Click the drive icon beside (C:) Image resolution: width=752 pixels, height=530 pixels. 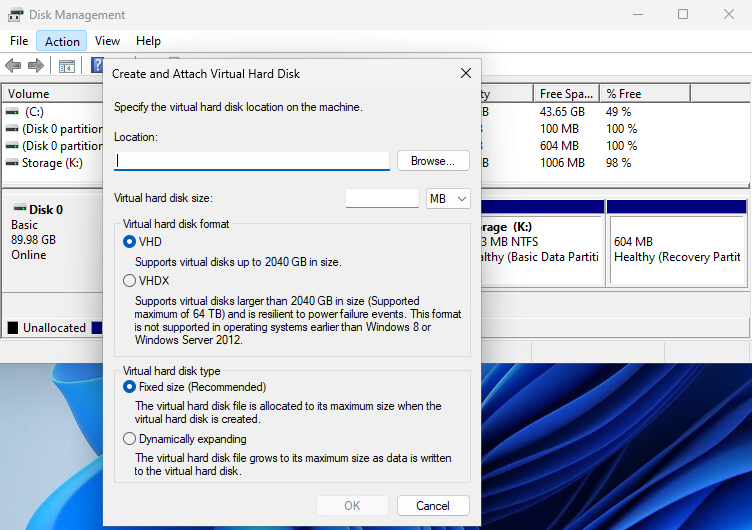[12, 111]
